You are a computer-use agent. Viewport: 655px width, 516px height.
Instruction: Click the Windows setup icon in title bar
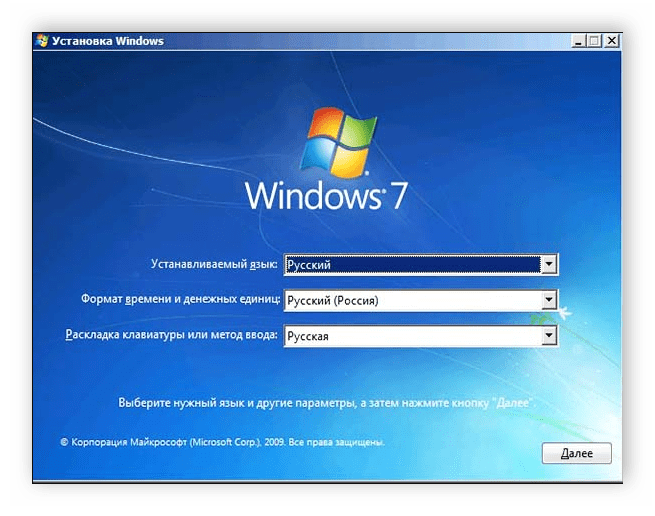coord(42,41)
